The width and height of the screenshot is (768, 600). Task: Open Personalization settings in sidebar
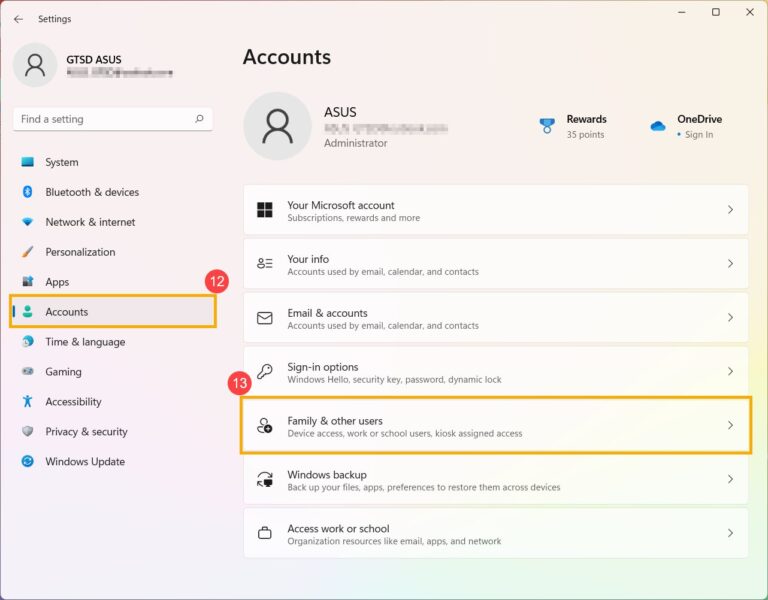[80, 252]
